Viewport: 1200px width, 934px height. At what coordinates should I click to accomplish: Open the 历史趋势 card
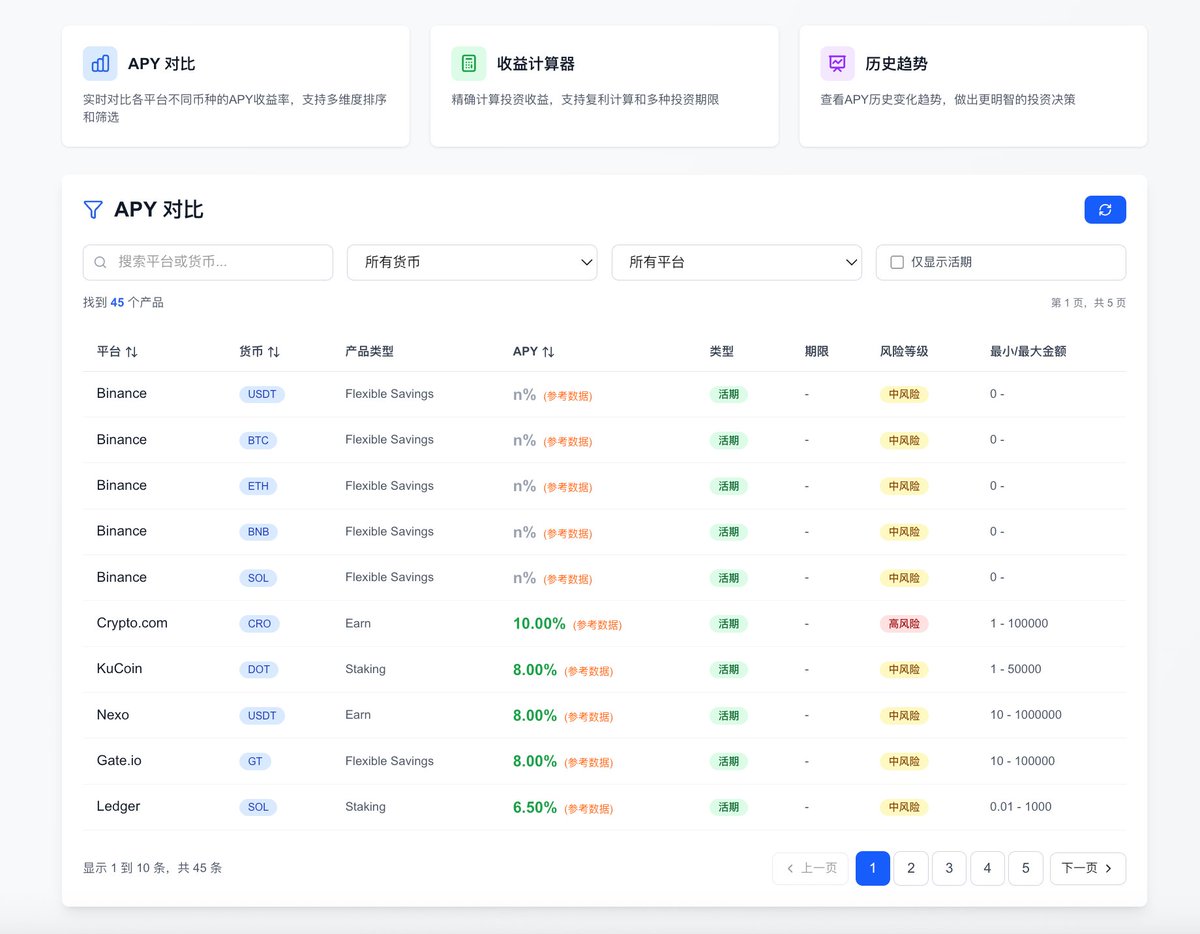pos(973,86)
